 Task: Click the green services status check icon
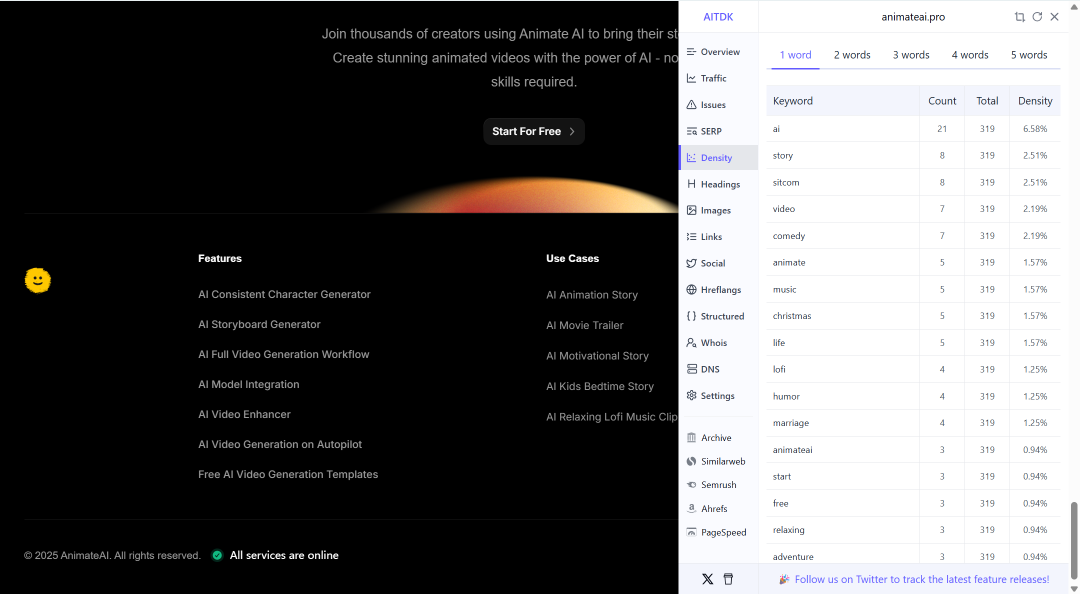tap(217, 555)
